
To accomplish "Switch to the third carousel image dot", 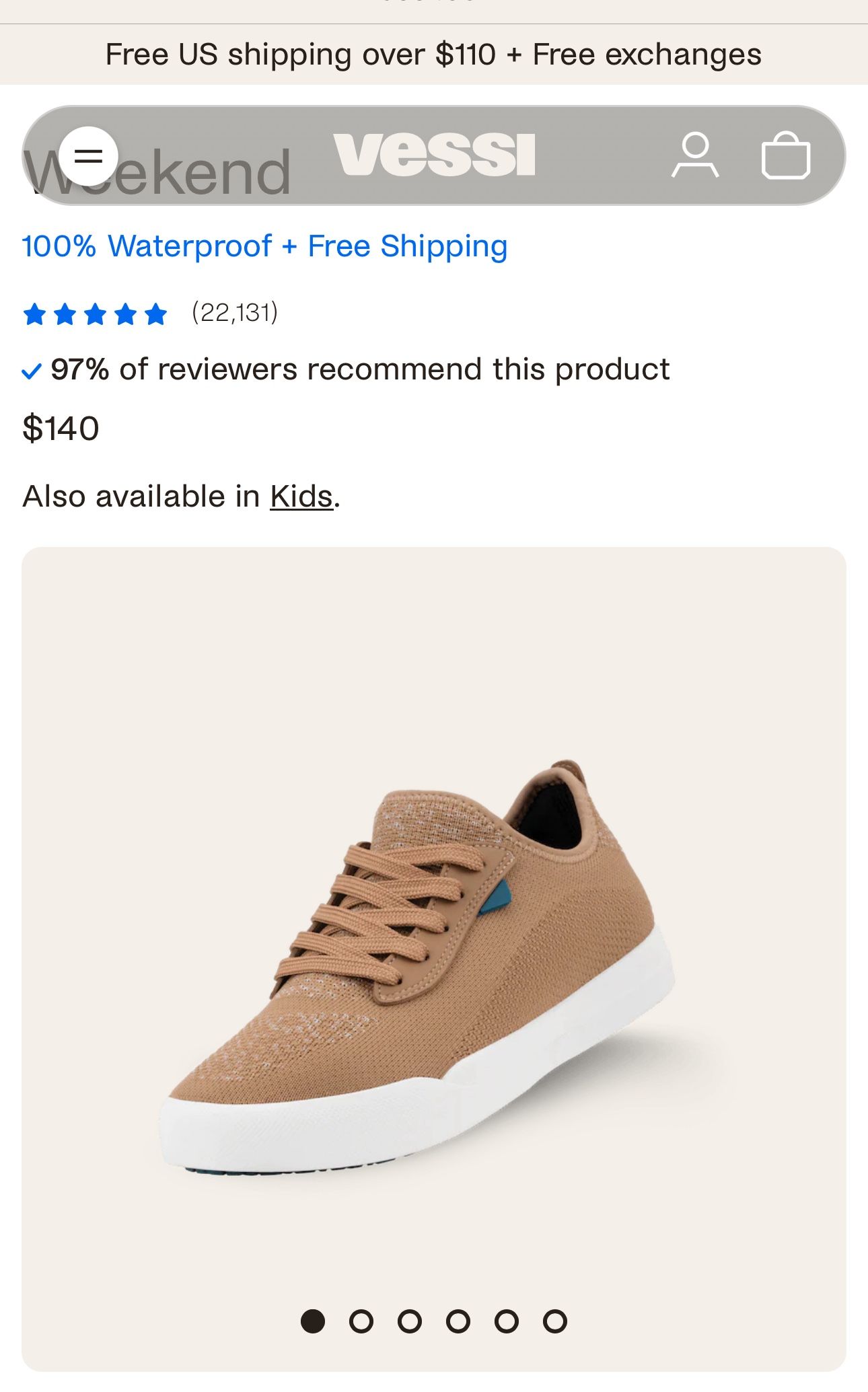I will click(x=410, y=1321).
